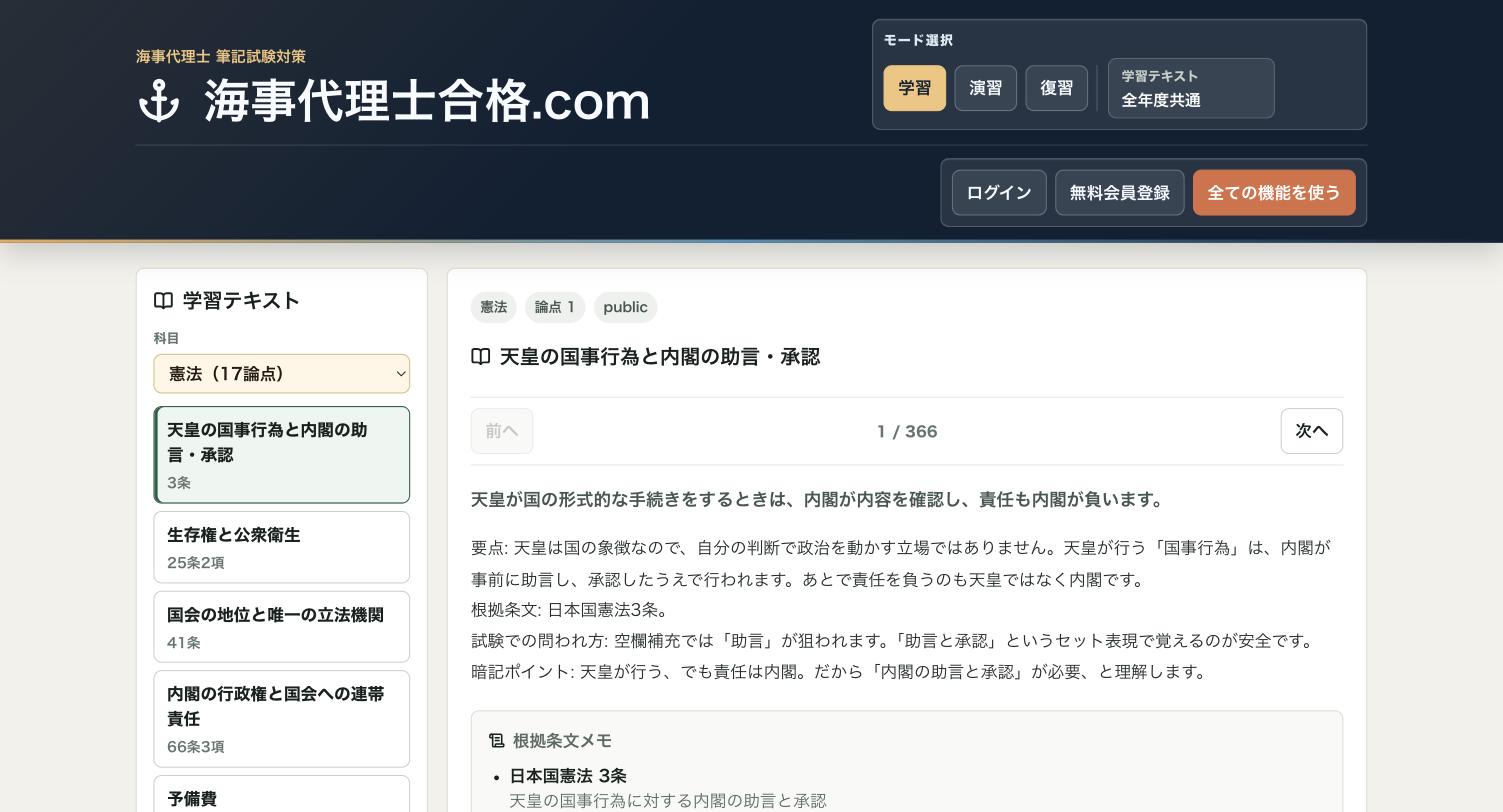The image size is (1503, 812).
Task: Open the 学習テキスト 全年度共通 selector
Action: (x=1191, y=88)
